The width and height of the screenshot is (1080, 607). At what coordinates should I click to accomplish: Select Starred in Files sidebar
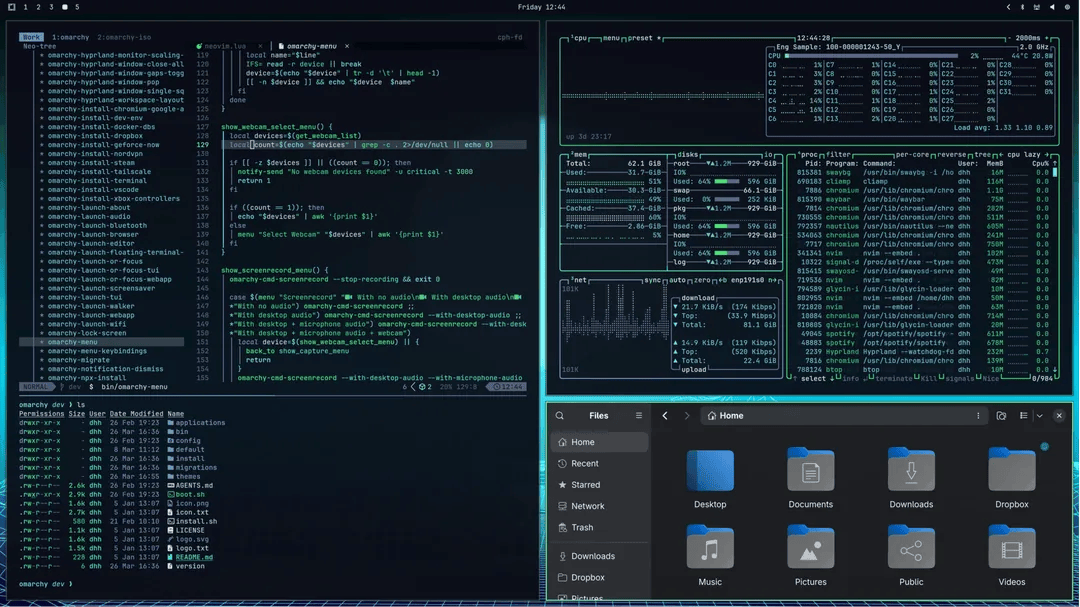599,484
